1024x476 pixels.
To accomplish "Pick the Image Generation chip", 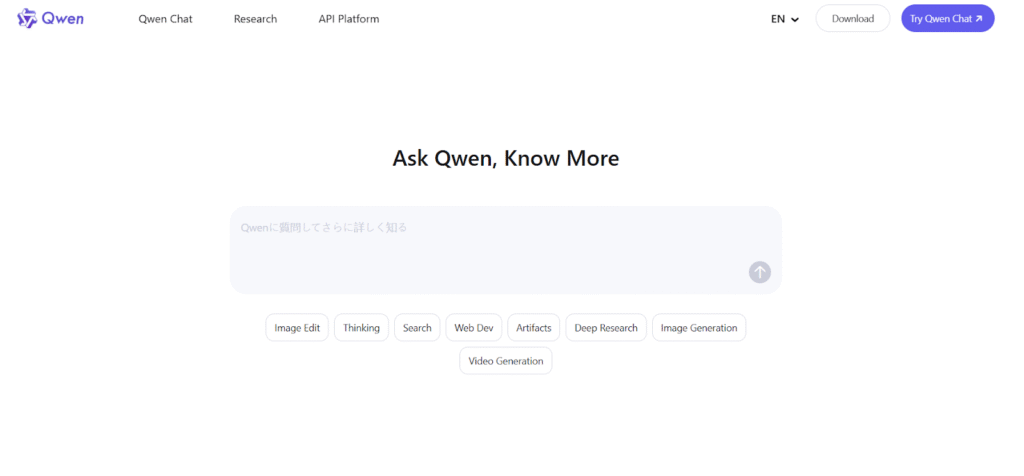I will coord(699,328).
